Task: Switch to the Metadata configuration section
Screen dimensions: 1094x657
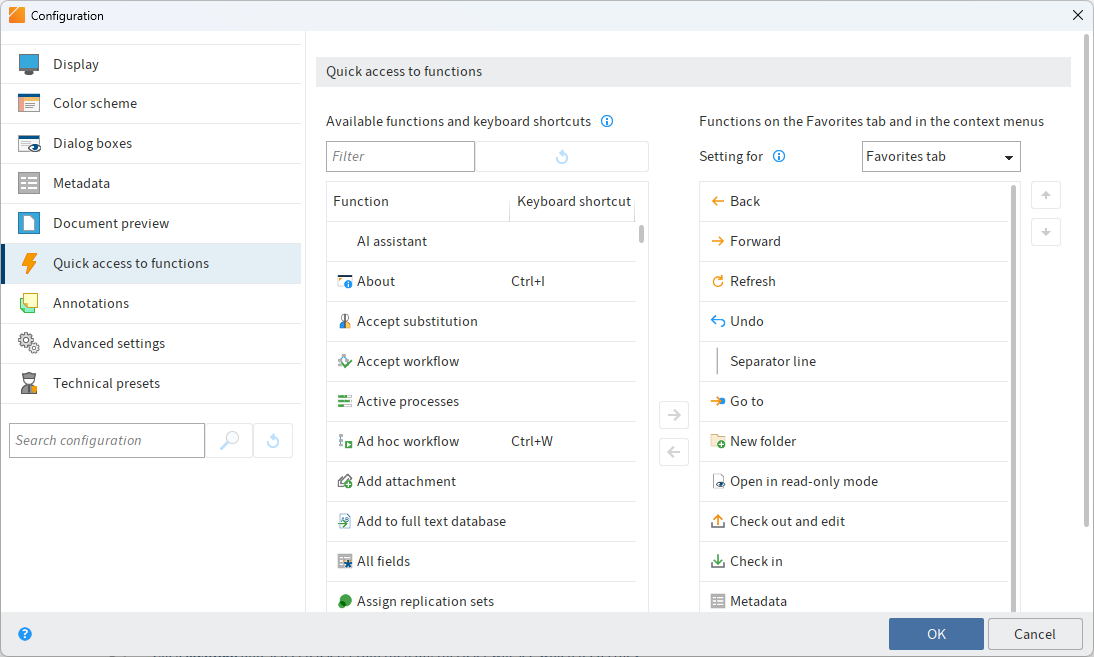Action: tap(80, 183)
